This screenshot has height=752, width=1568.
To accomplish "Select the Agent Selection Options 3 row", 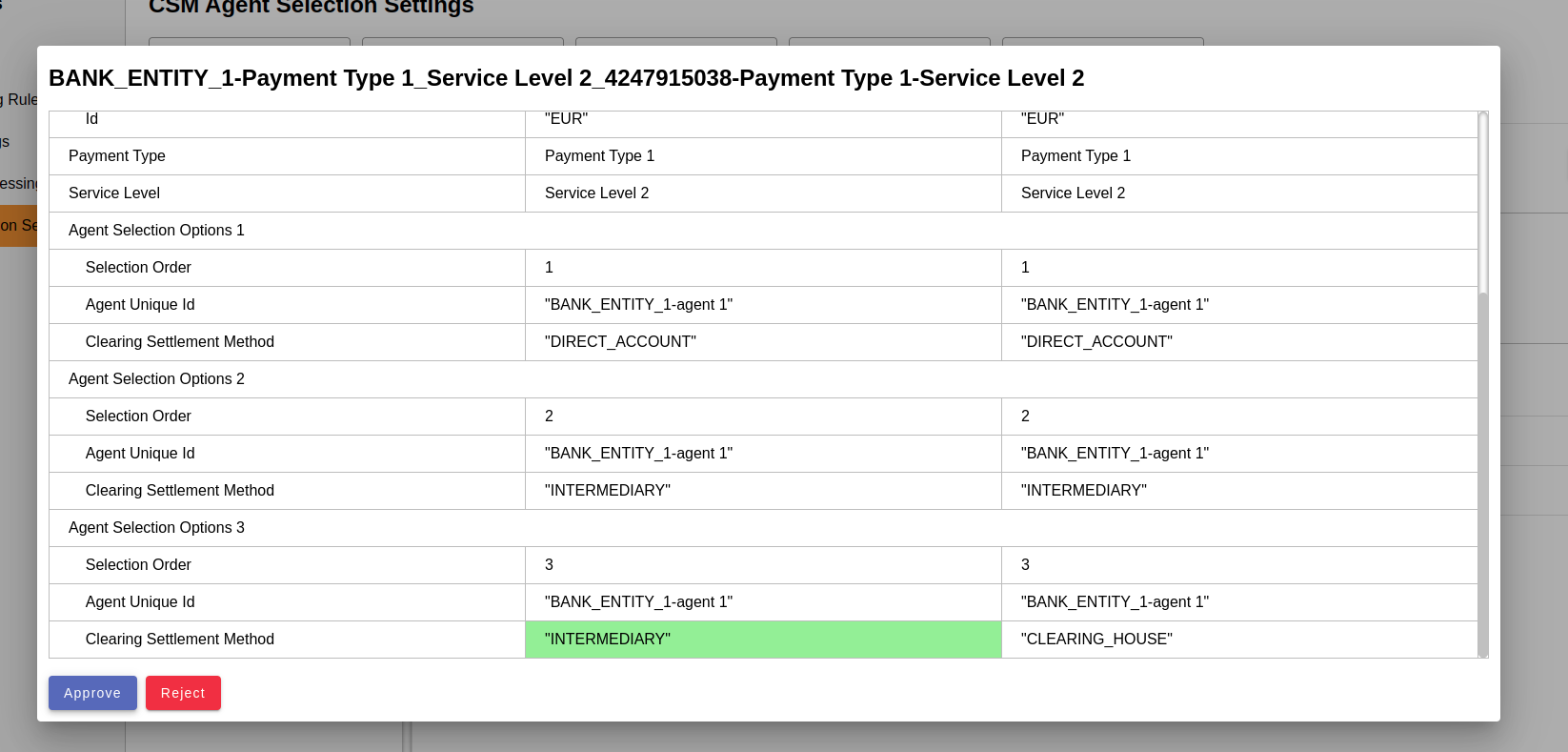I will click(156, 528).
